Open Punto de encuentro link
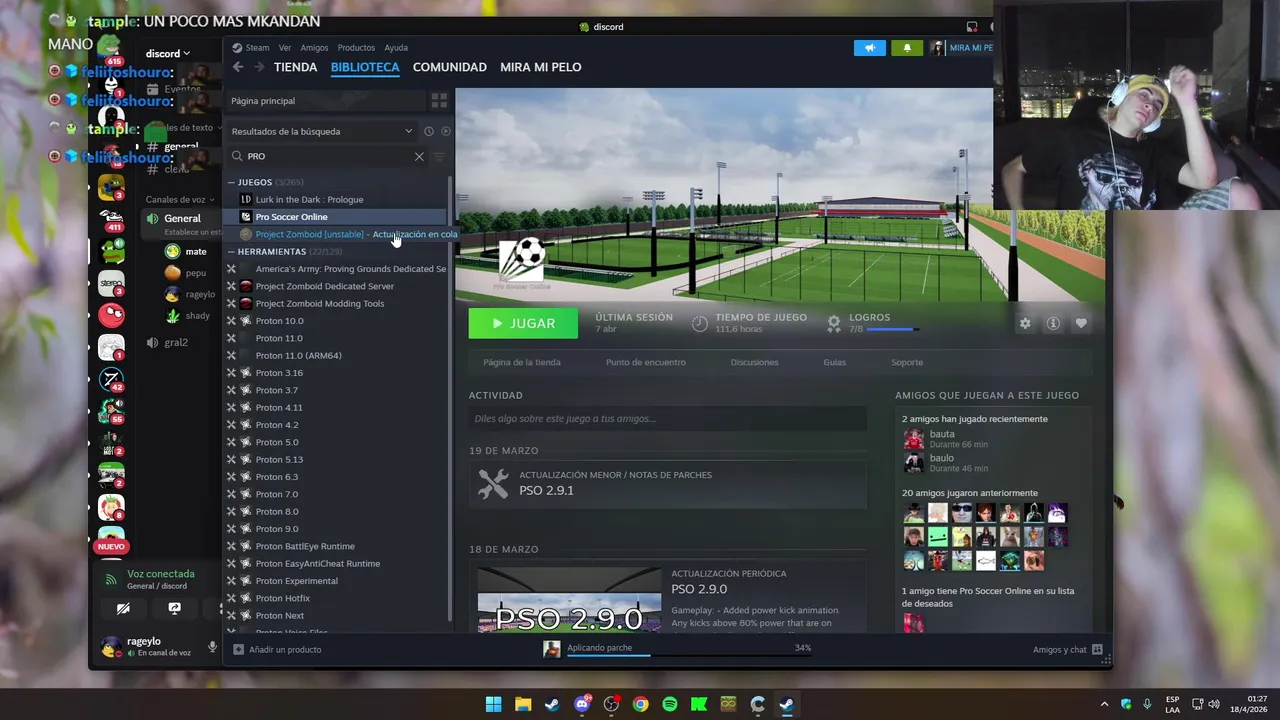Viewport: 1280px width, 720px height. [645, 362]
